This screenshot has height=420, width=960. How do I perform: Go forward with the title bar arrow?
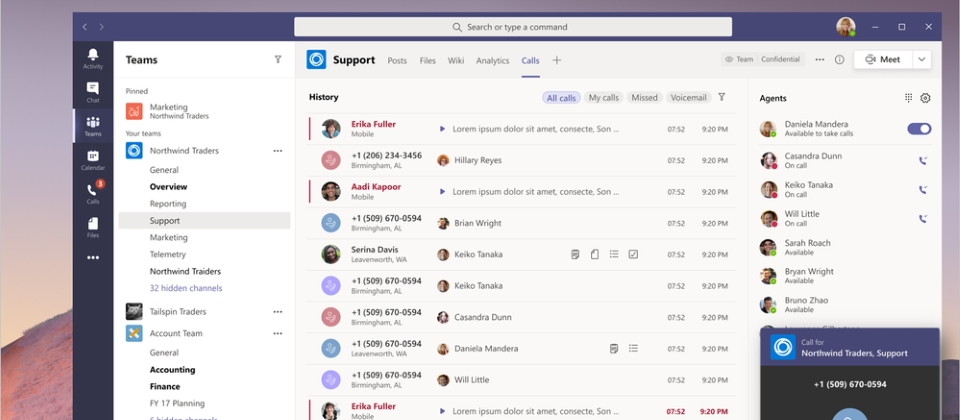click(102, 27)
